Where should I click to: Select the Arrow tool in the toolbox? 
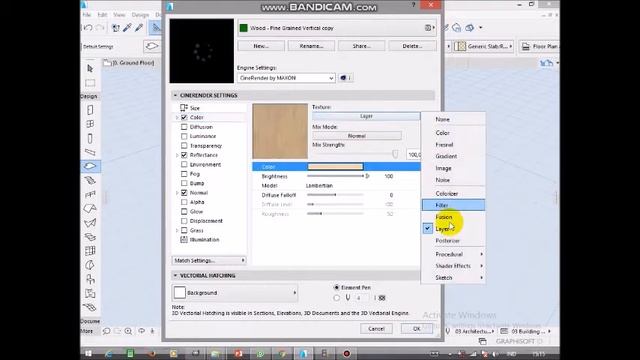(90, 69)
